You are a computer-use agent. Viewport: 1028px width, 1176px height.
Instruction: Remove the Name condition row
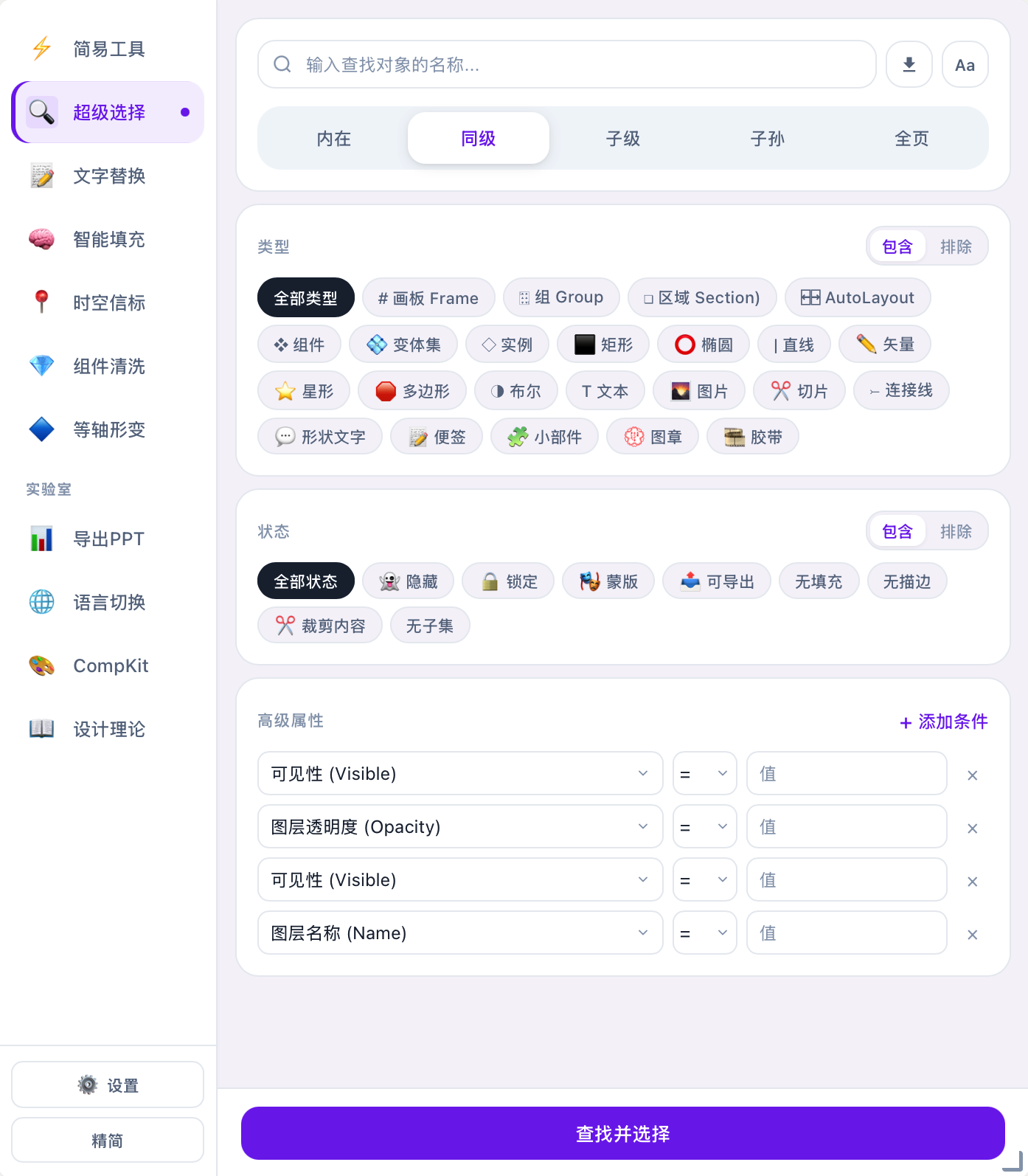pos(973,935)
